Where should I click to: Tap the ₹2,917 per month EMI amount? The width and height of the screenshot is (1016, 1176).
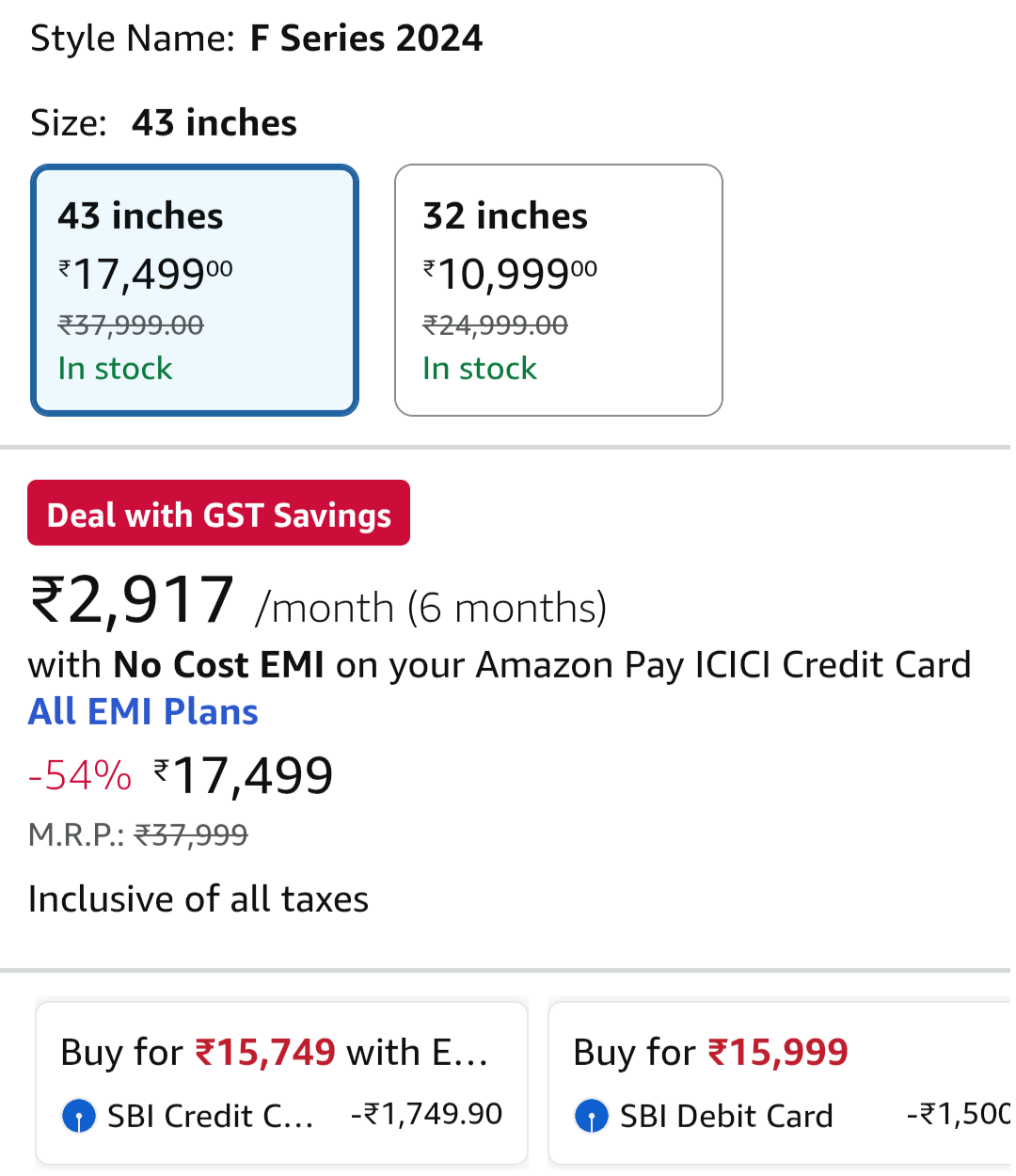pos(132,600)
